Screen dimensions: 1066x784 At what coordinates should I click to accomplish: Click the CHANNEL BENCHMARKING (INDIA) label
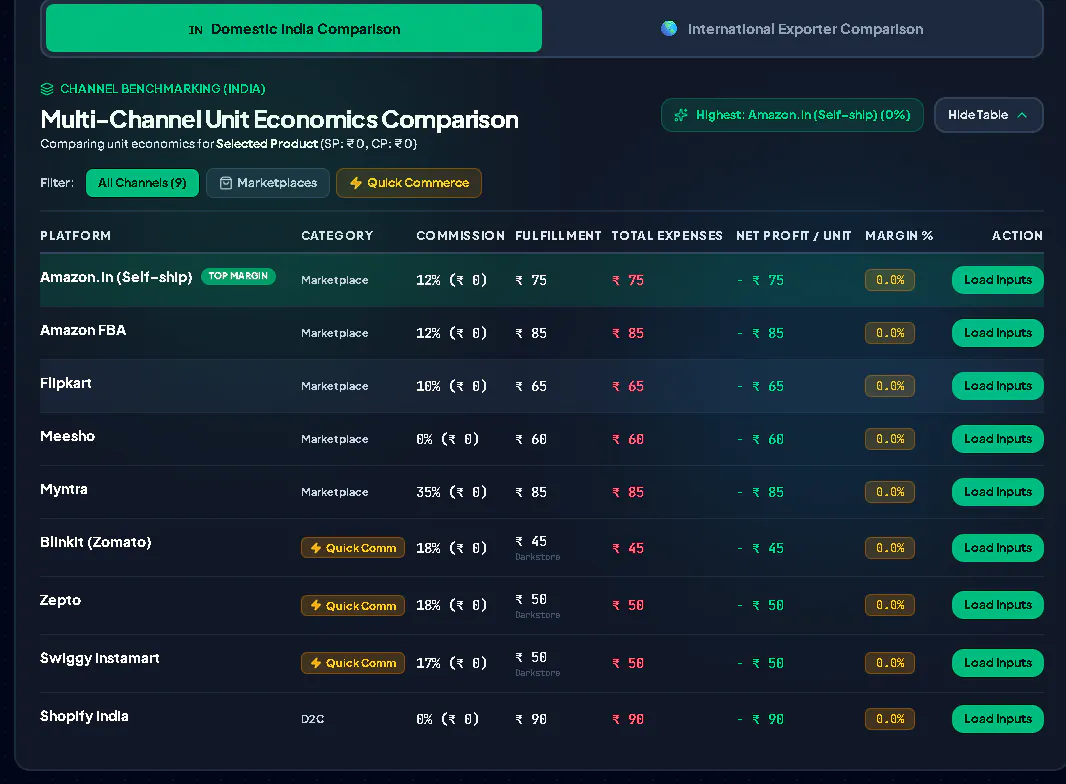pyautogui.click(x=162, y=89)
